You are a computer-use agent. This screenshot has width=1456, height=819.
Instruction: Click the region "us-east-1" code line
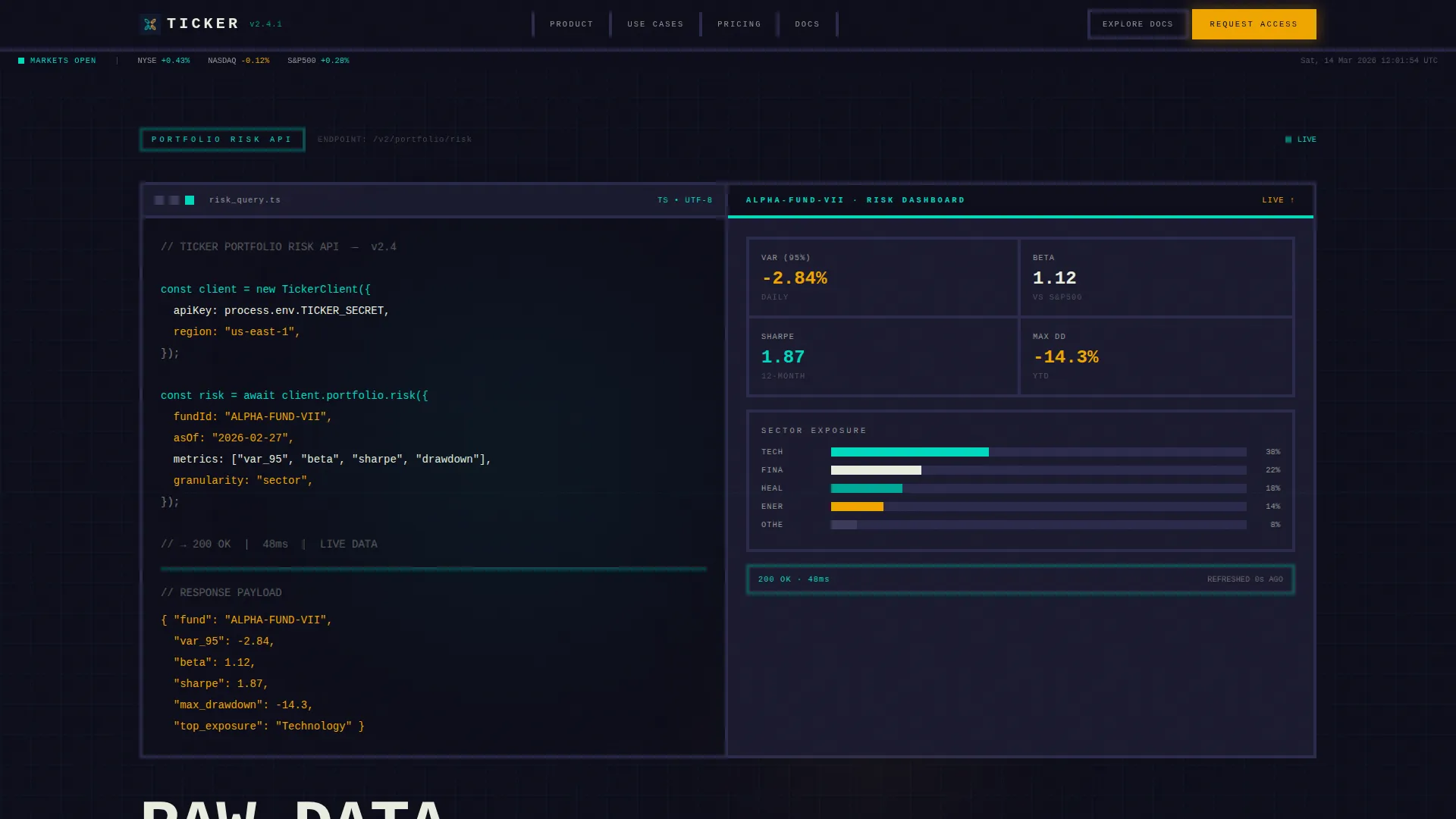(237, 332)
